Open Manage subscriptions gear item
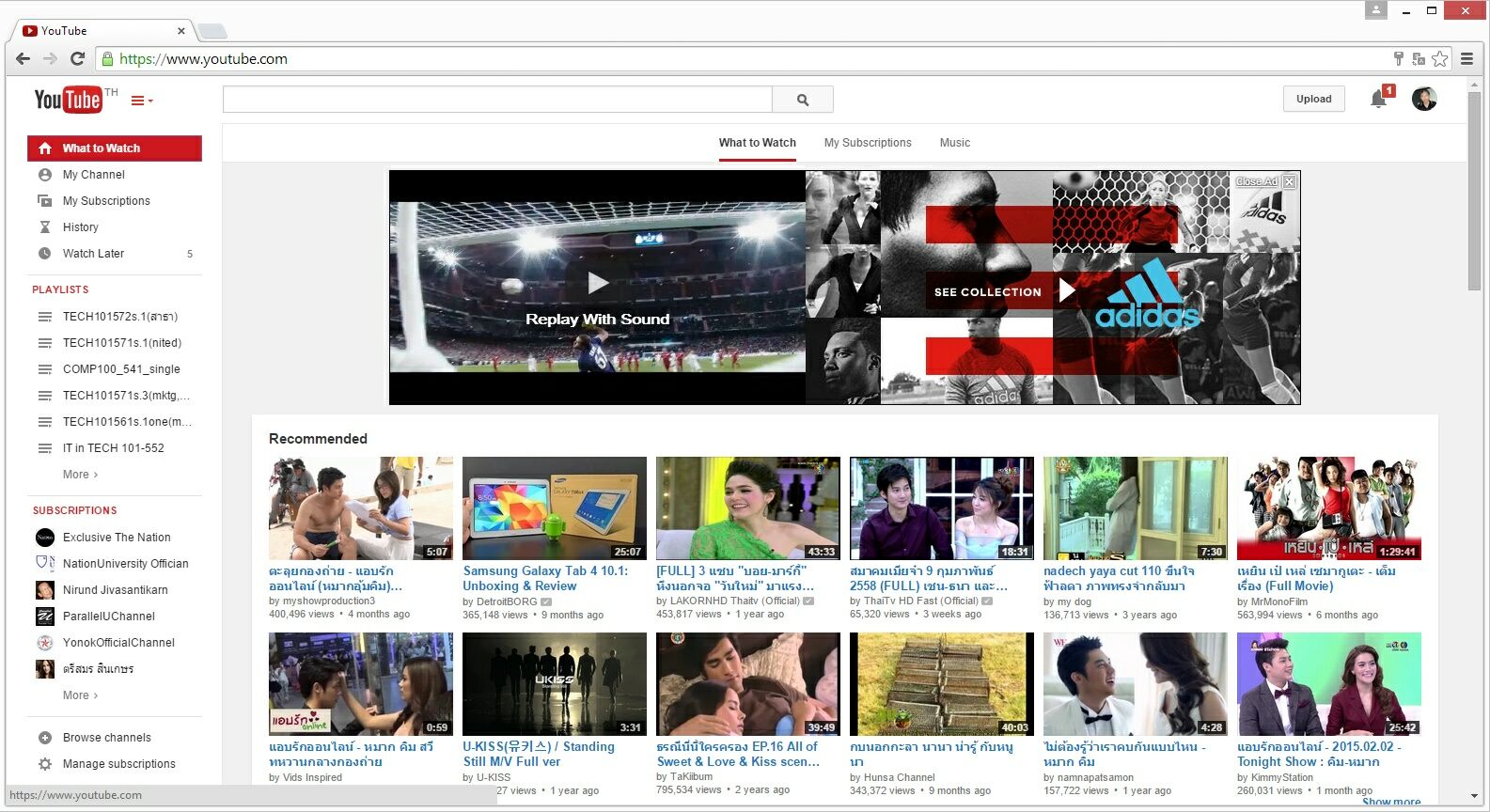The image size is (1490, 812). [x=118, y=764]
